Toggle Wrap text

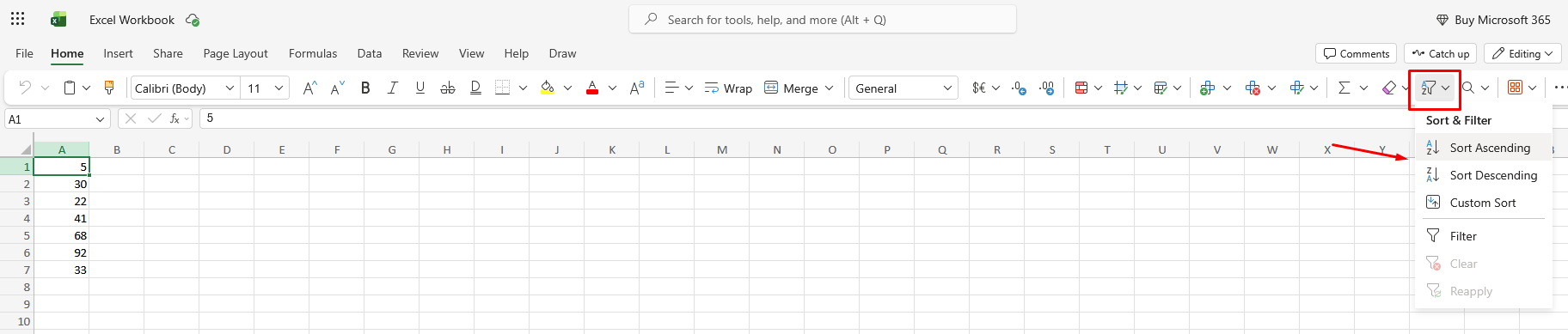coord(728,88)
